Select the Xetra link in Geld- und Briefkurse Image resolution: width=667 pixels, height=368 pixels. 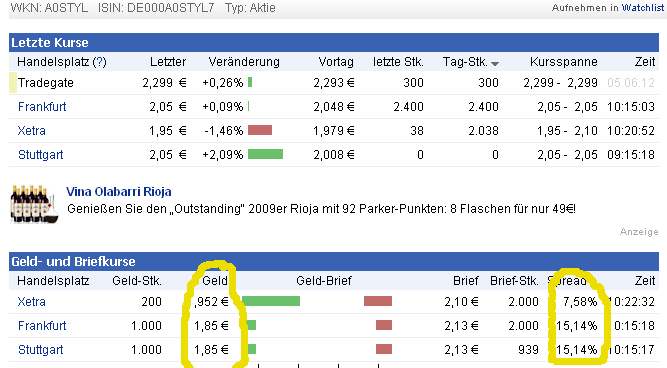pyautogui.click(x=31, y=302)
